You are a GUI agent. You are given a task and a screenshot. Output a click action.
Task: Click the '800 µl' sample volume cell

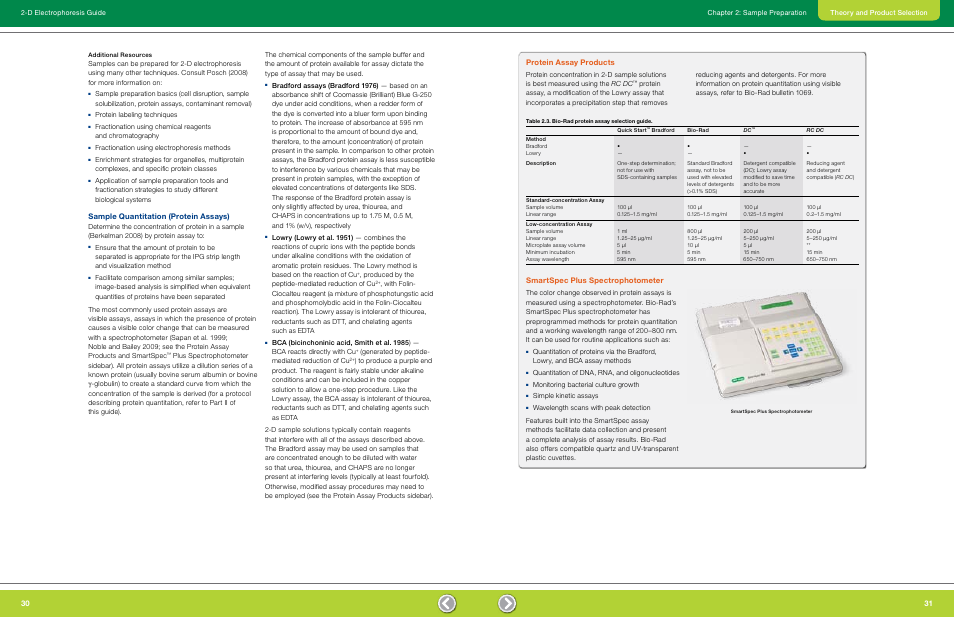(695, 231)
